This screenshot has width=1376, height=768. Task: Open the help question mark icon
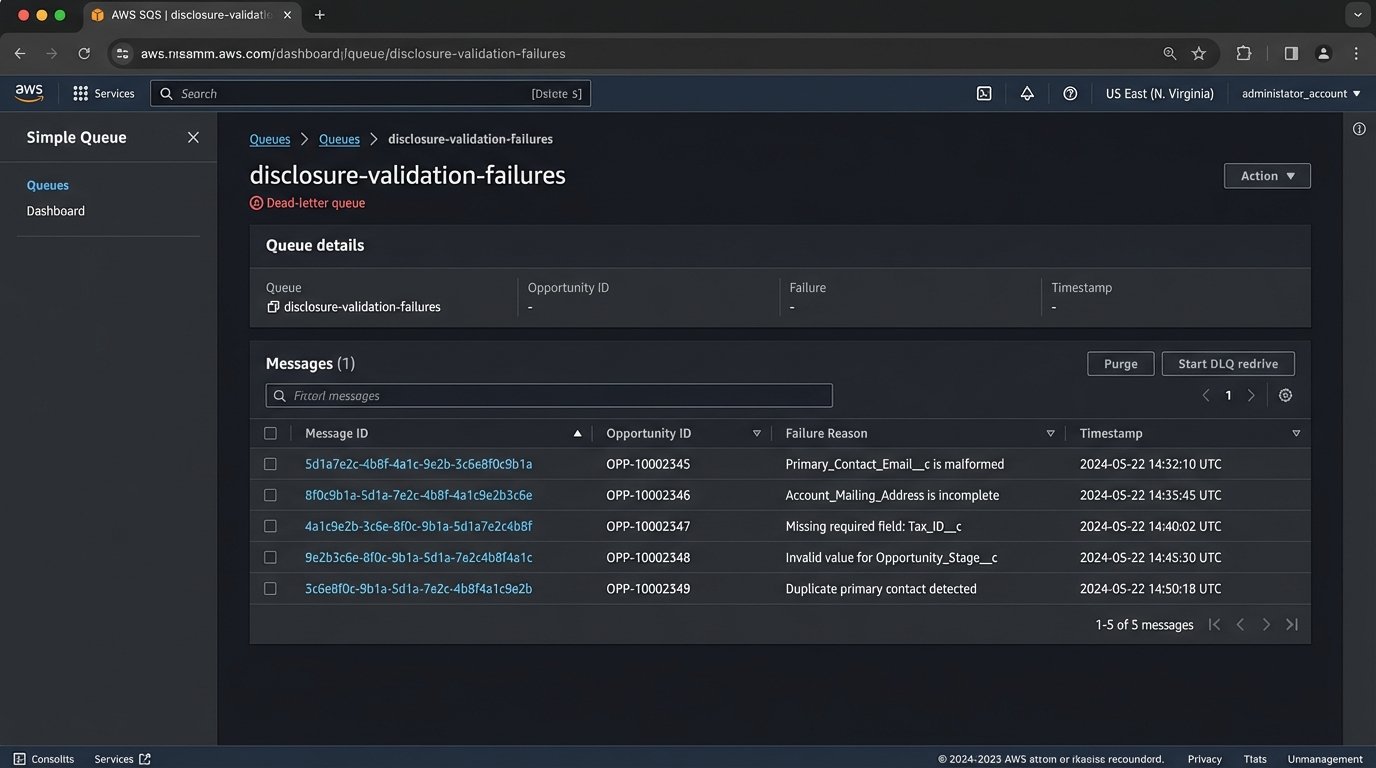[1070, 92]
